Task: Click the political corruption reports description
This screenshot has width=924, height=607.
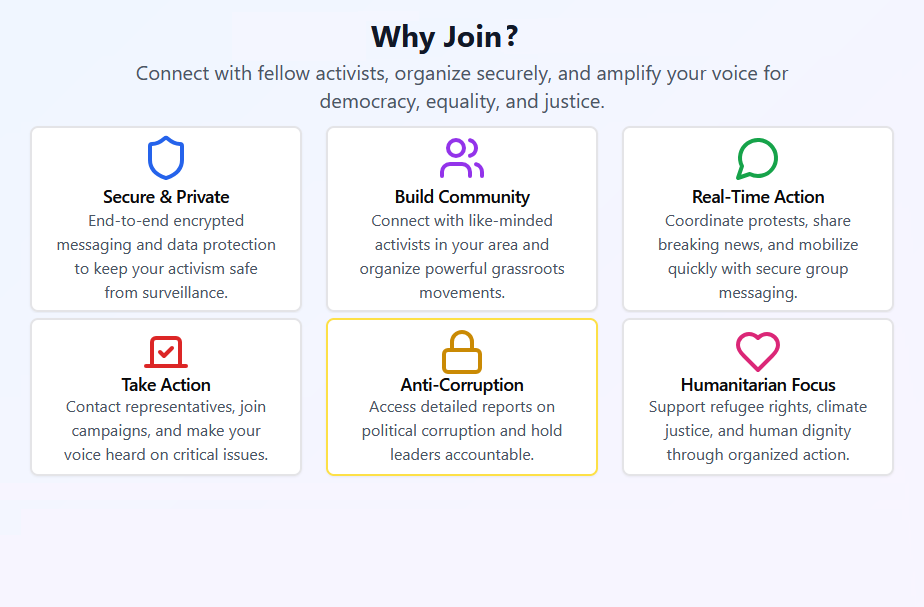Action: point(462,431)
